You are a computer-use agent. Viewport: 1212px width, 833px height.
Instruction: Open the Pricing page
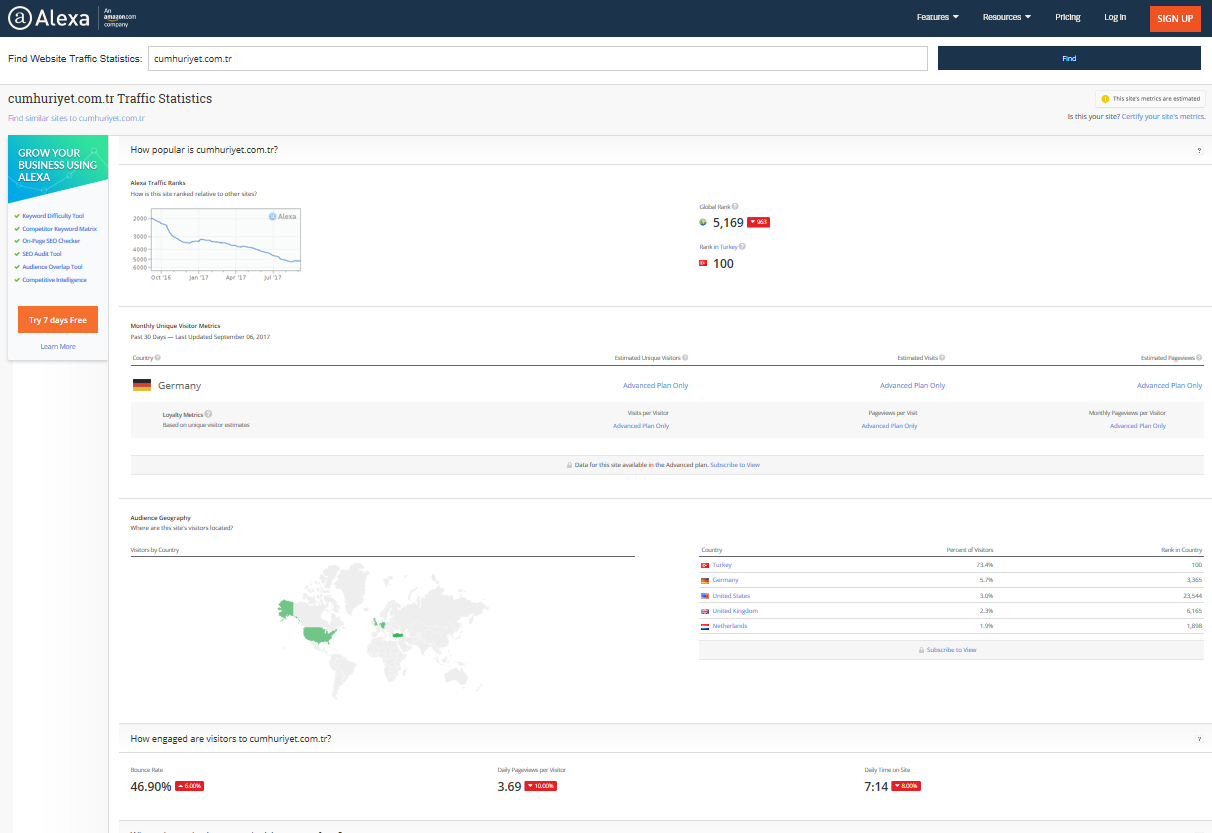click(1068, 17)
